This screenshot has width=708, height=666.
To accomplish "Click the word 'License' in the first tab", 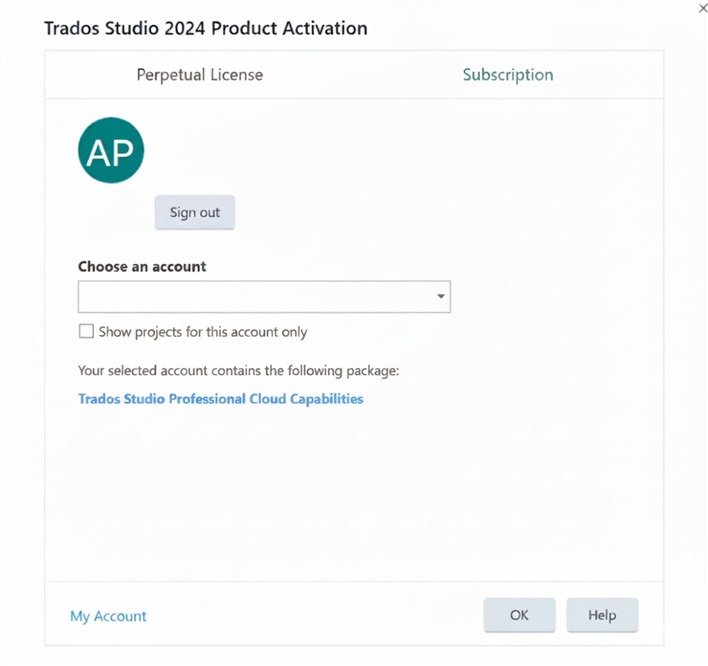I will pyautogui.click(x=237, y=75).
